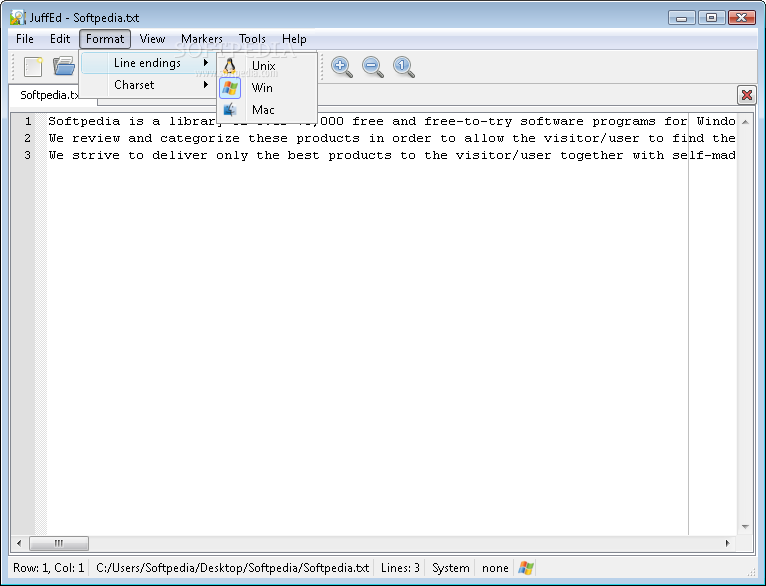
Task: Click the 'none' status bar entry
Action: coord(495,568)
